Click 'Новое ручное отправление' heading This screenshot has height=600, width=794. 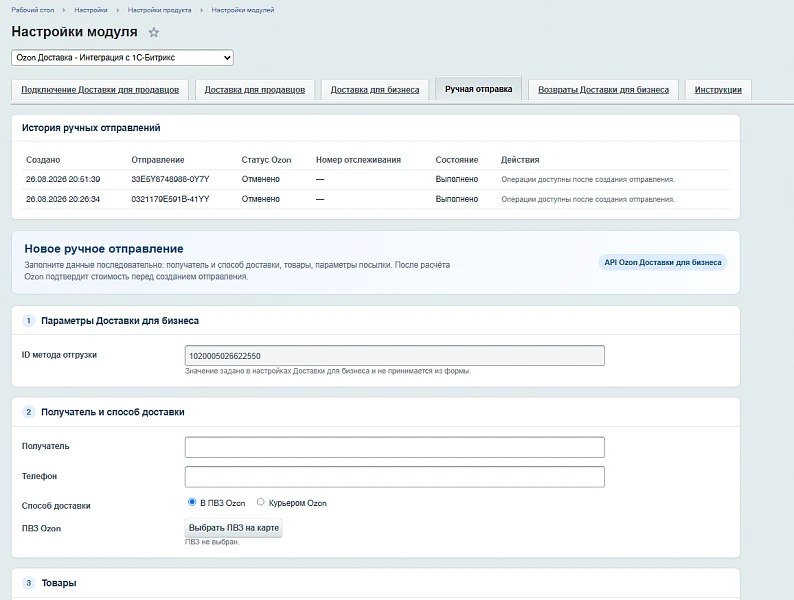(104, 249)
